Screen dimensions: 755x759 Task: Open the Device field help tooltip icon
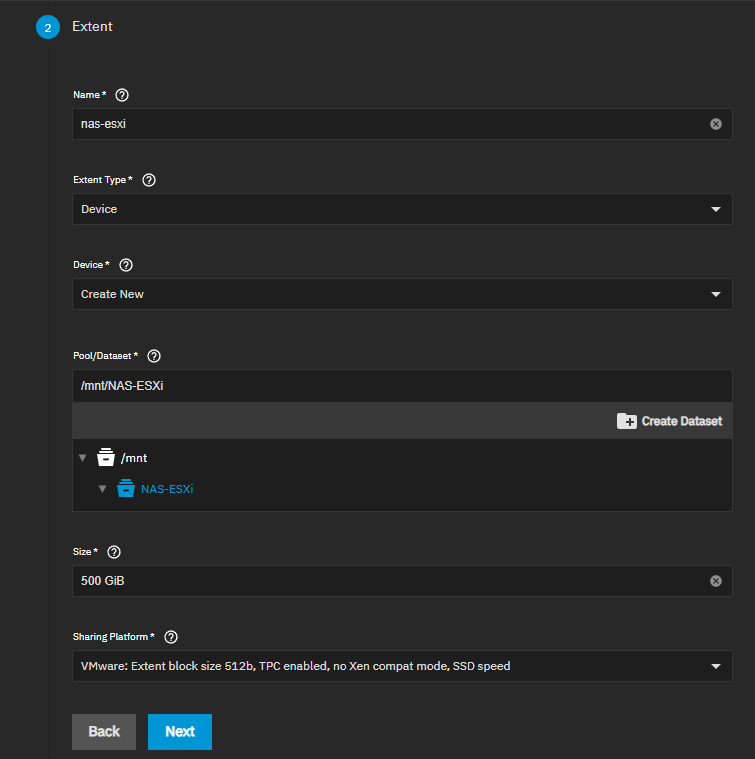[126, 265]
